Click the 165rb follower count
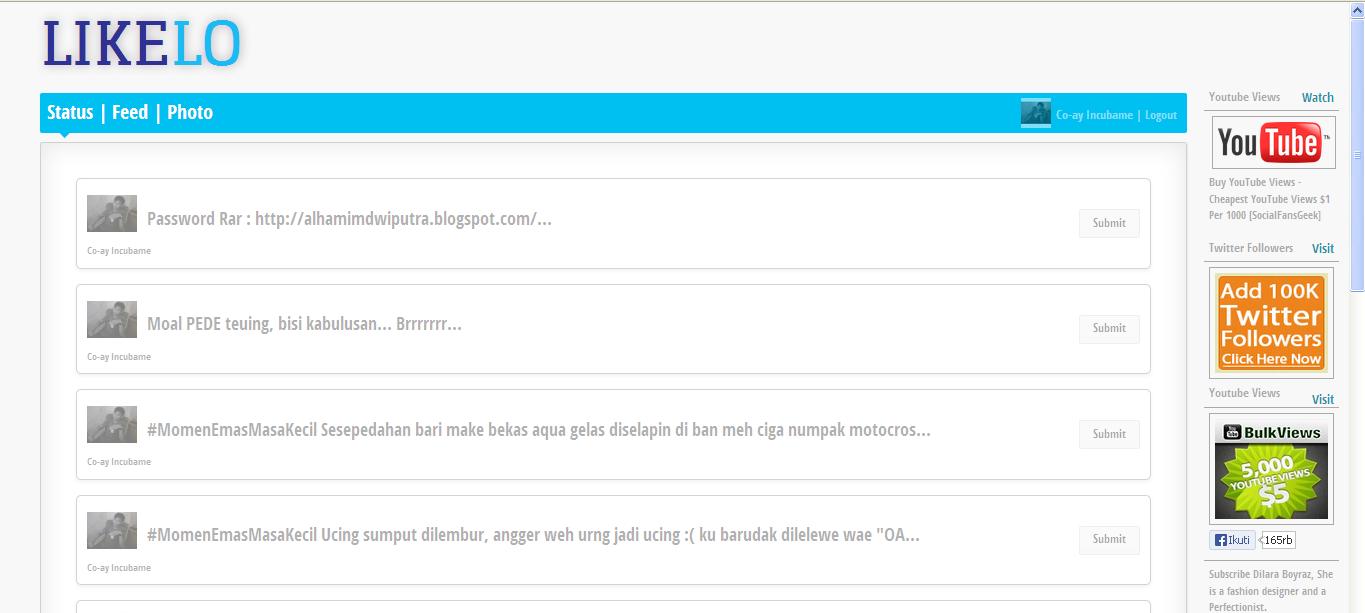Screen dimensions: 1365x613 point(1278,540)
